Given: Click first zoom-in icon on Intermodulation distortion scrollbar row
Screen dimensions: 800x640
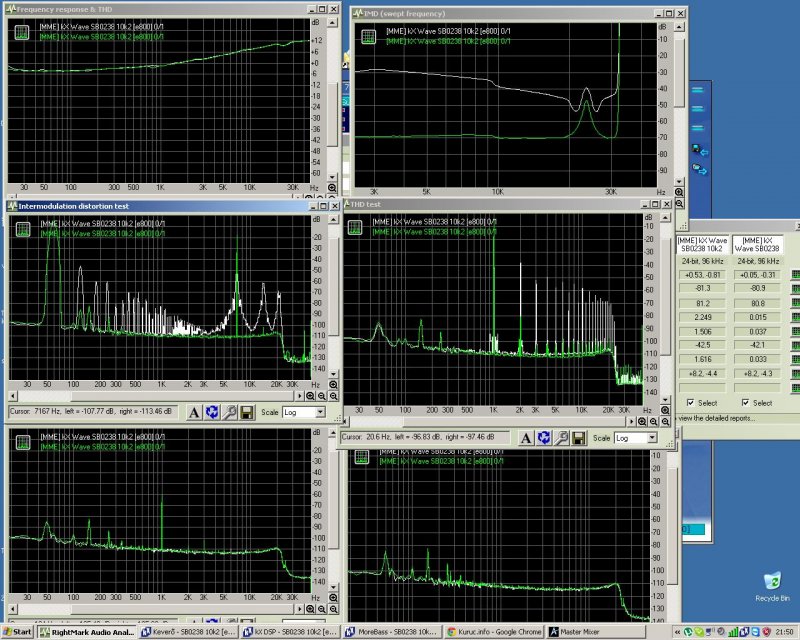Looking at the screenshot, I should click(310, 396).
